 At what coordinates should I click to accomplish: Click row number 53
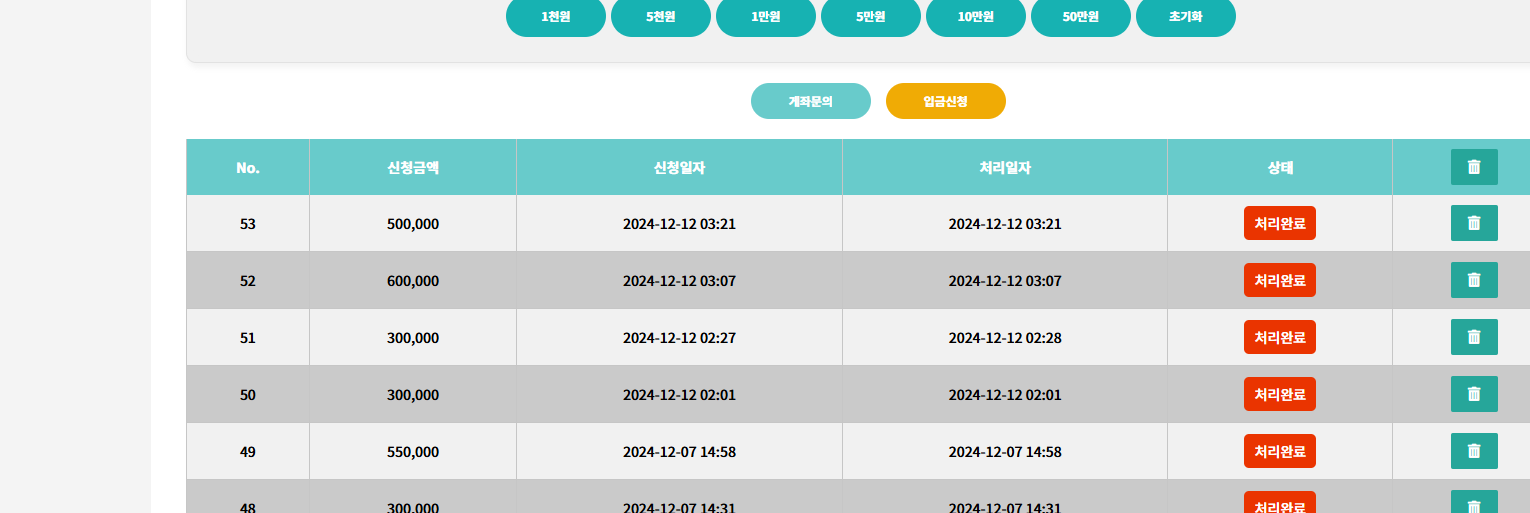(248, 224)
